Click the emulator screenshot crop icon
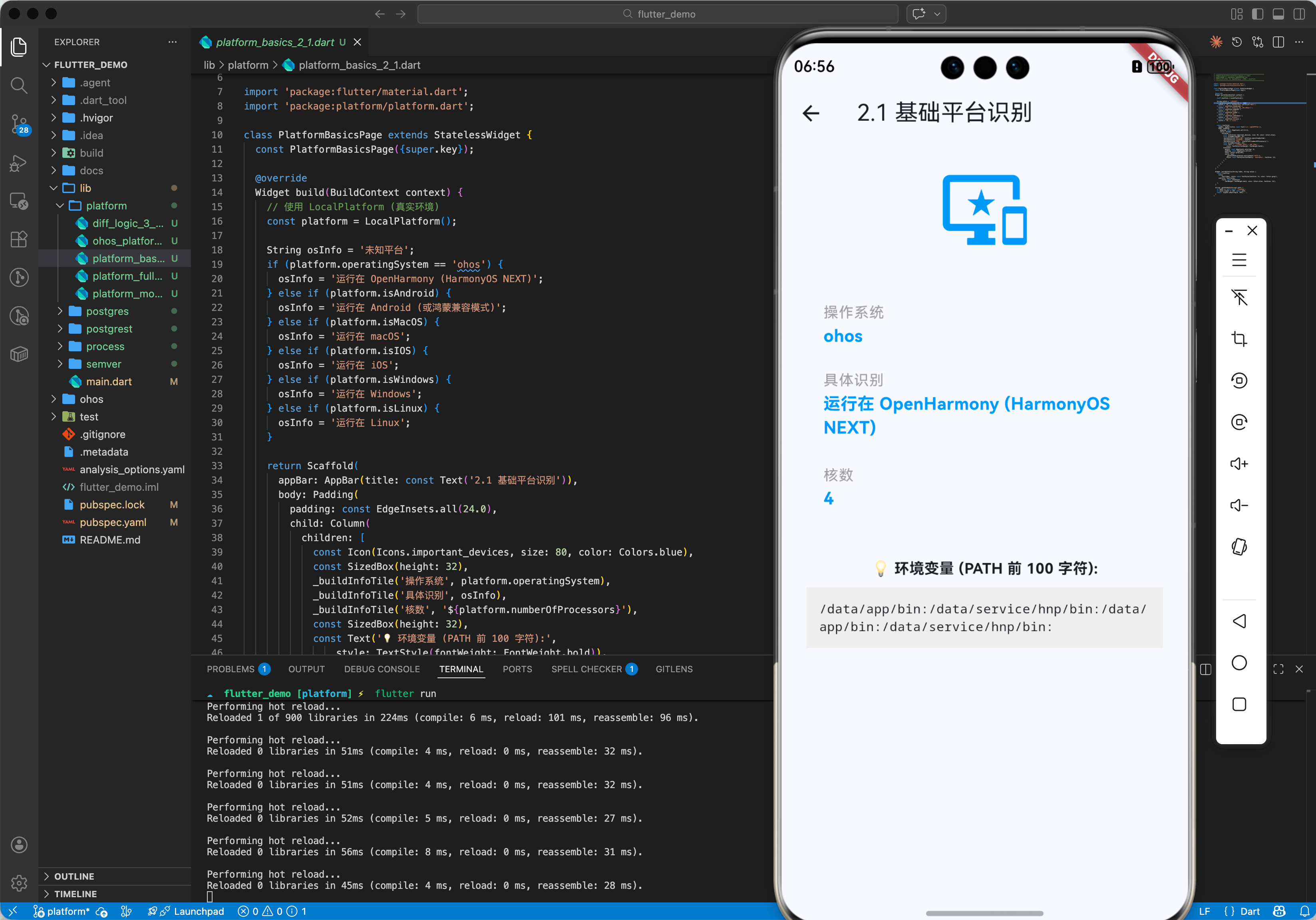The image size is (1316, 920). [x=1238, y=339]
